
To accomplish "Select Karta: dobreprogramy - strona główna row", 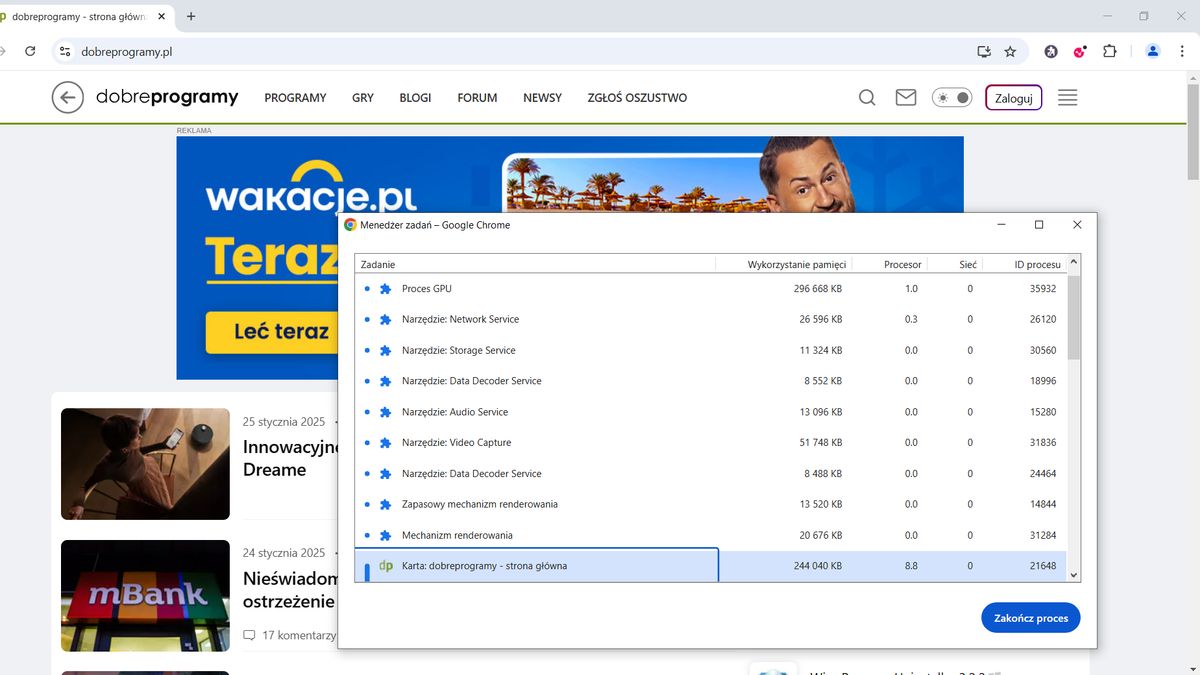I will click(711, 566).
